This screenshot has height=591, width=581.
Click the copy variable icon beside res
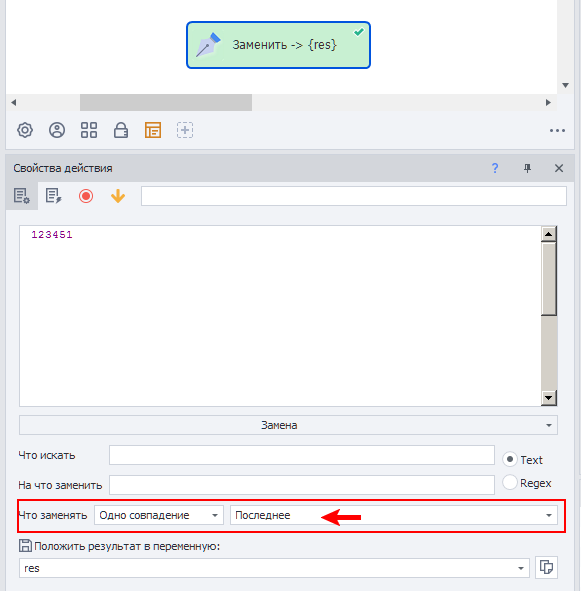click(x=546, y=567)
